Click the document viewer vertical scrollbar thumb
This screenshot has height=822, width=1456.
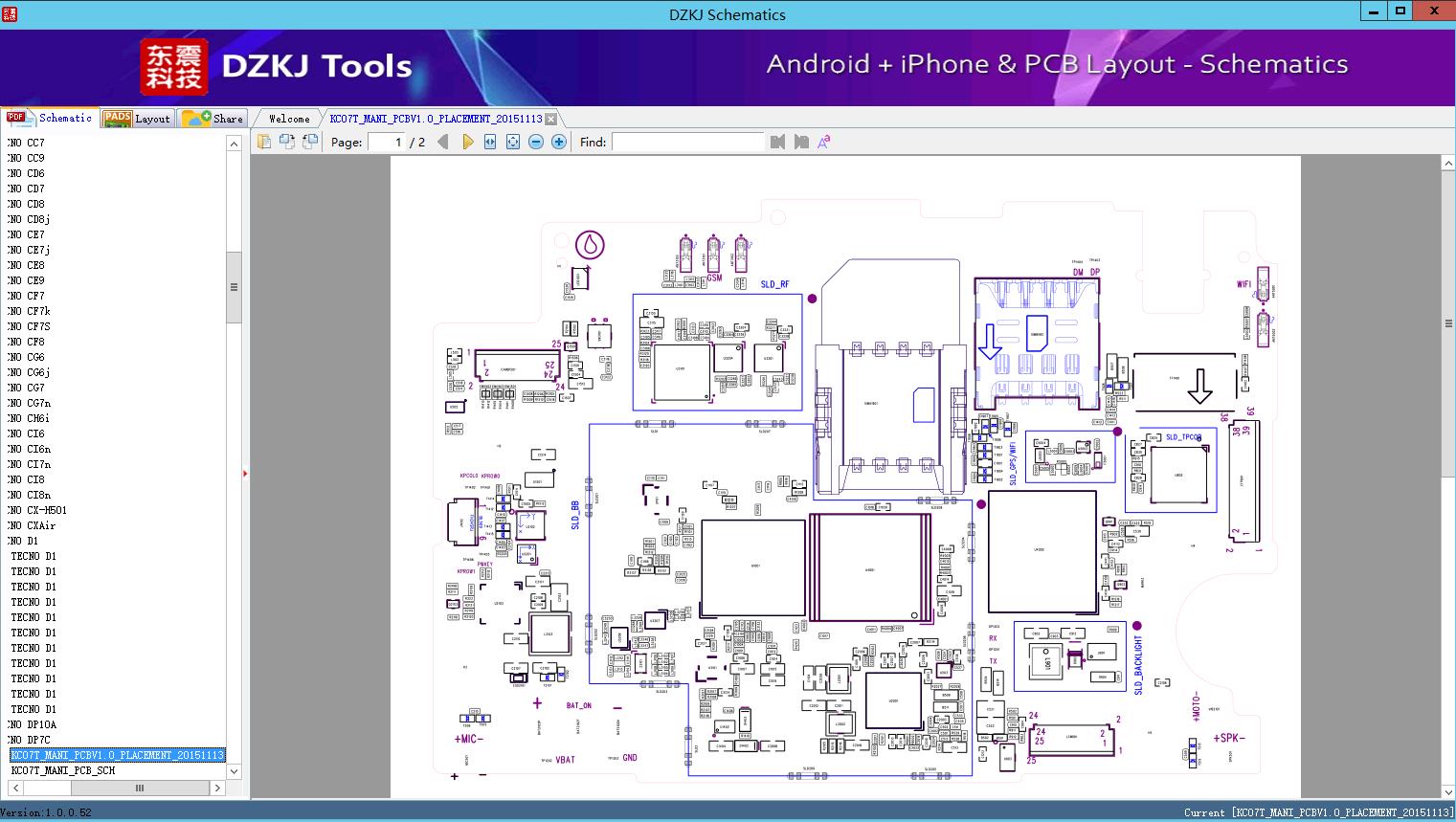point(1448,323)
